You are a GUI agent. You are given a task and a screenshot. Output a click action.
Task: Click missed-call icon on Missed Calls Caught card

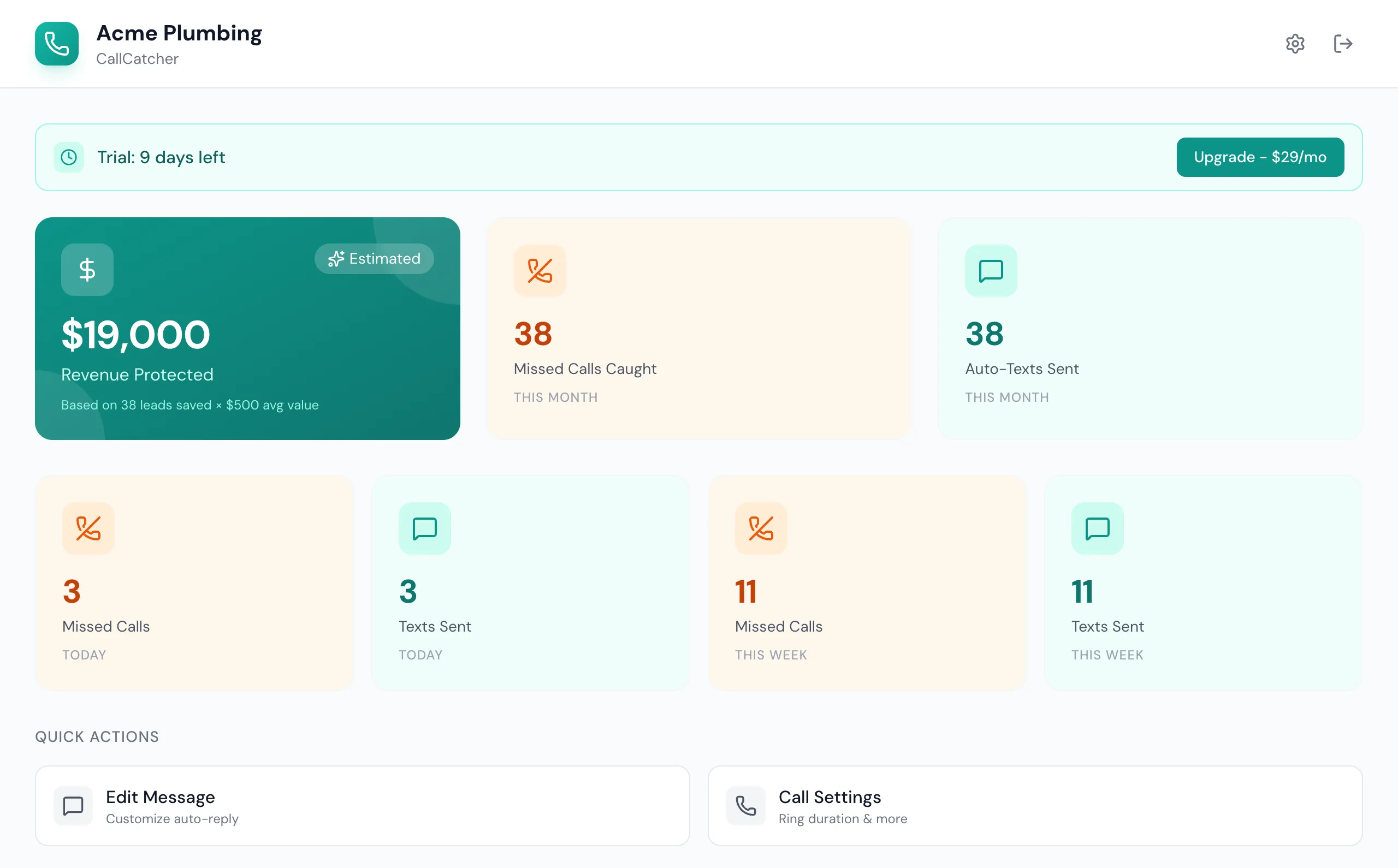coord(540,271)
